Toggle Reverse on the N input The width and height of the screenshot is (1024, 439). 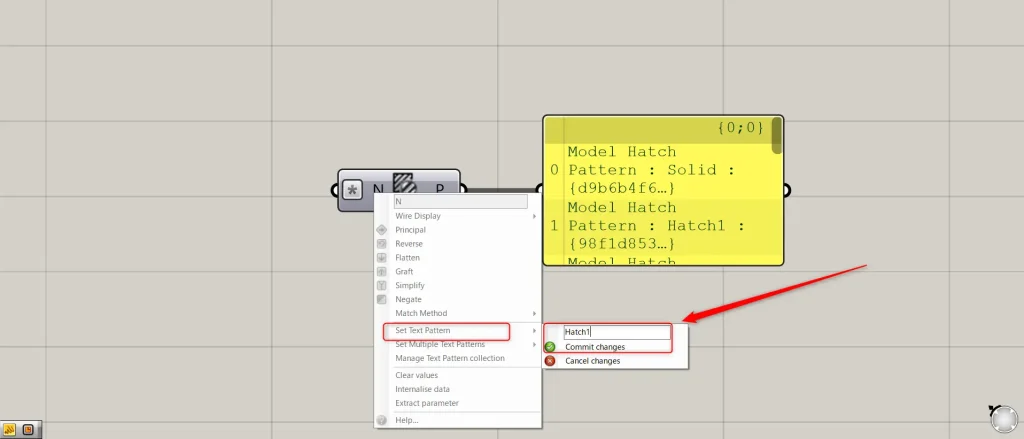click(x=409, y=244)
